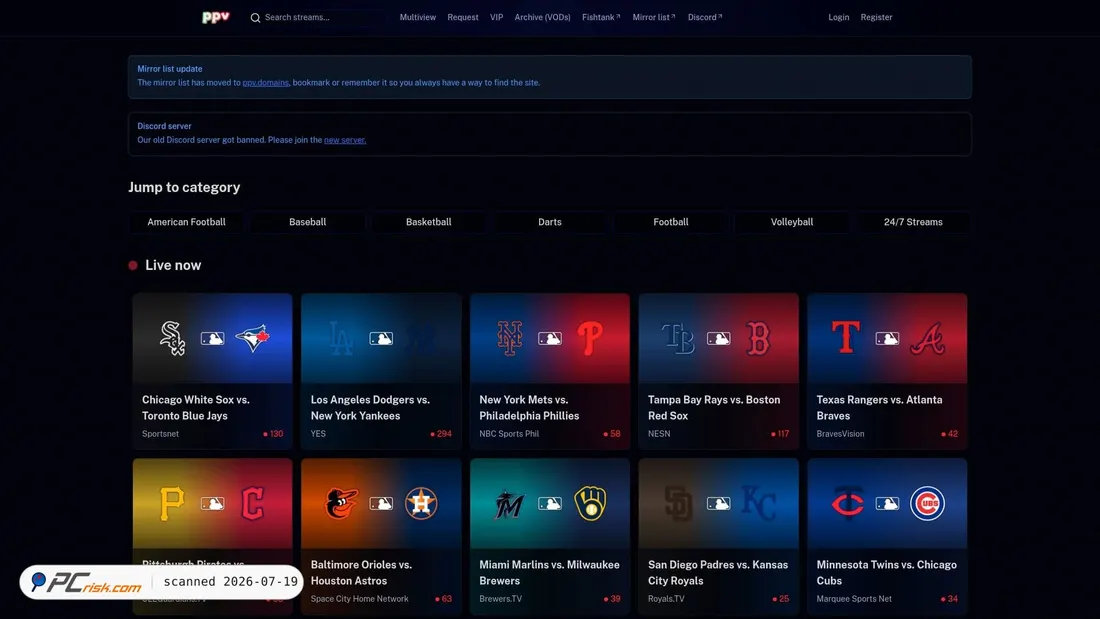Click the Marquee Sports Net channel label
The height and width of the screenshot is (619, 1100).
[x=854, y=599]
